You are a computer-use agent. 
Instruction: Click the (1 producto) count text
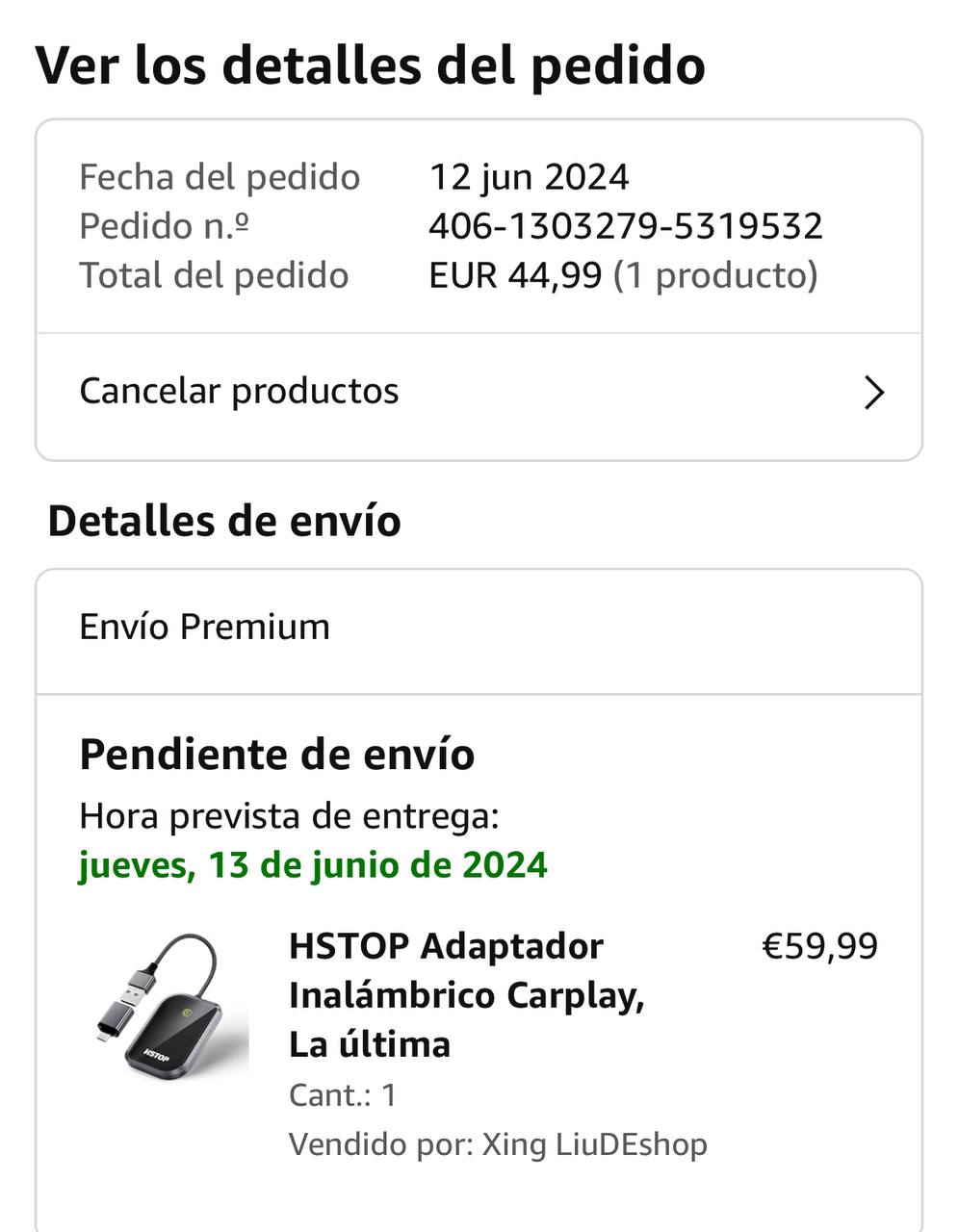715,275
